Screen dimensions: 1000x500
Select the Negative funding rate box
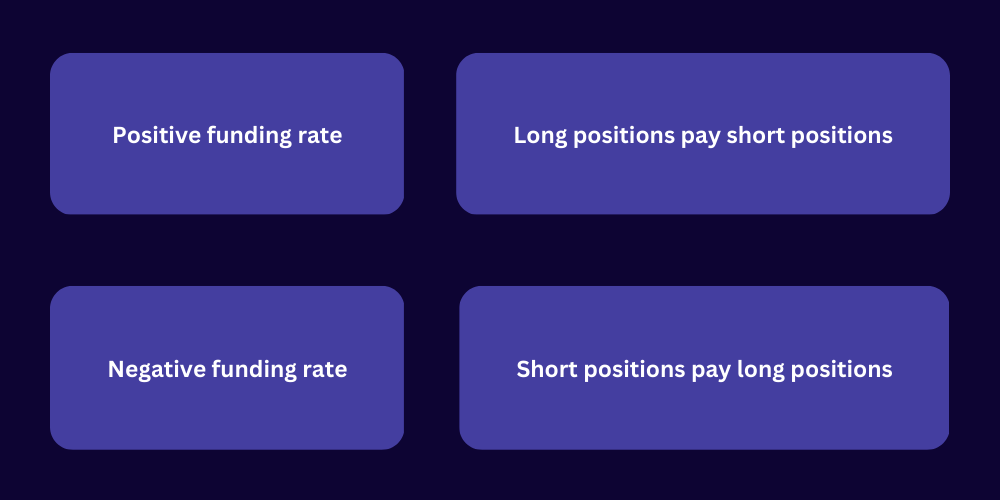[227, 368]
